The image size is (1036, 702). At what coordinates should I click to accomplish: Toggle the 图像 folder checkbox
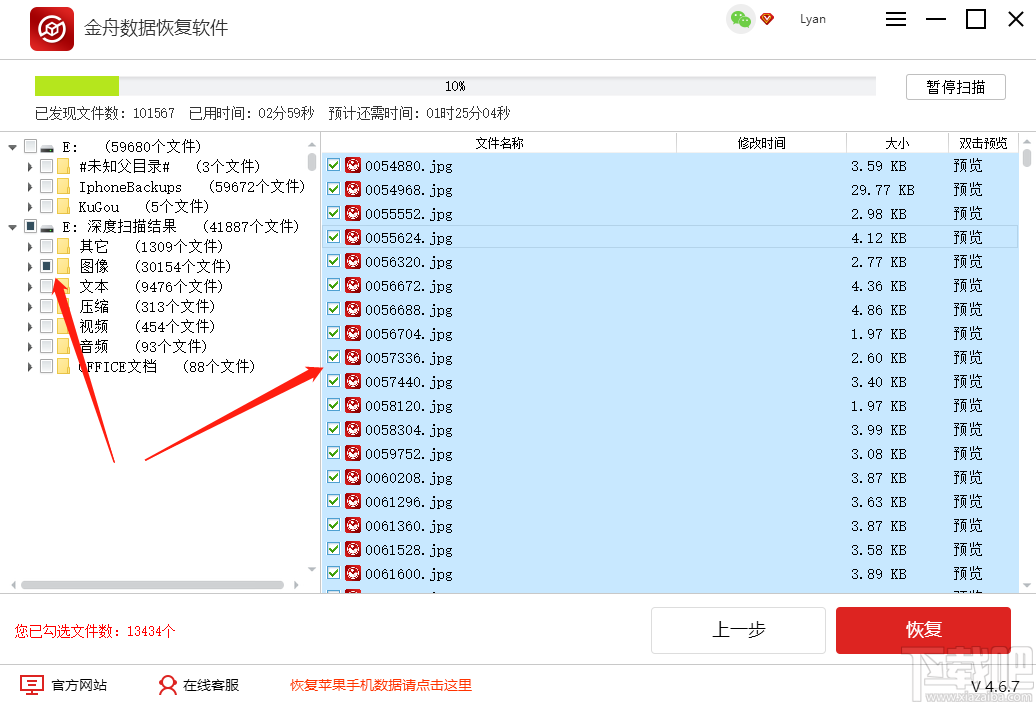46,266
